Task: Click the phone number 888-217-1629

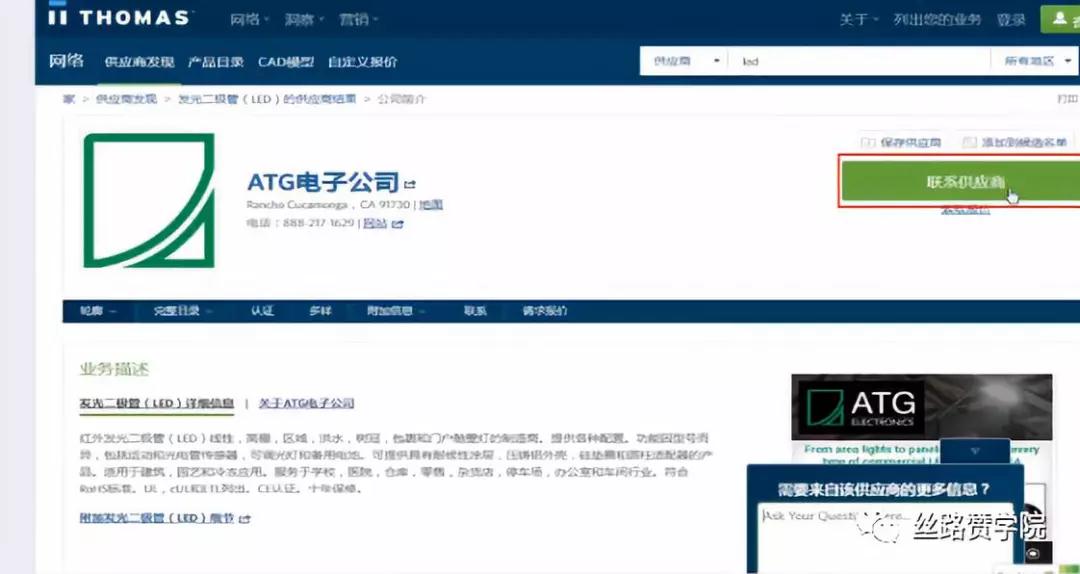Action: pyautogui.click(x=318, y=223)
